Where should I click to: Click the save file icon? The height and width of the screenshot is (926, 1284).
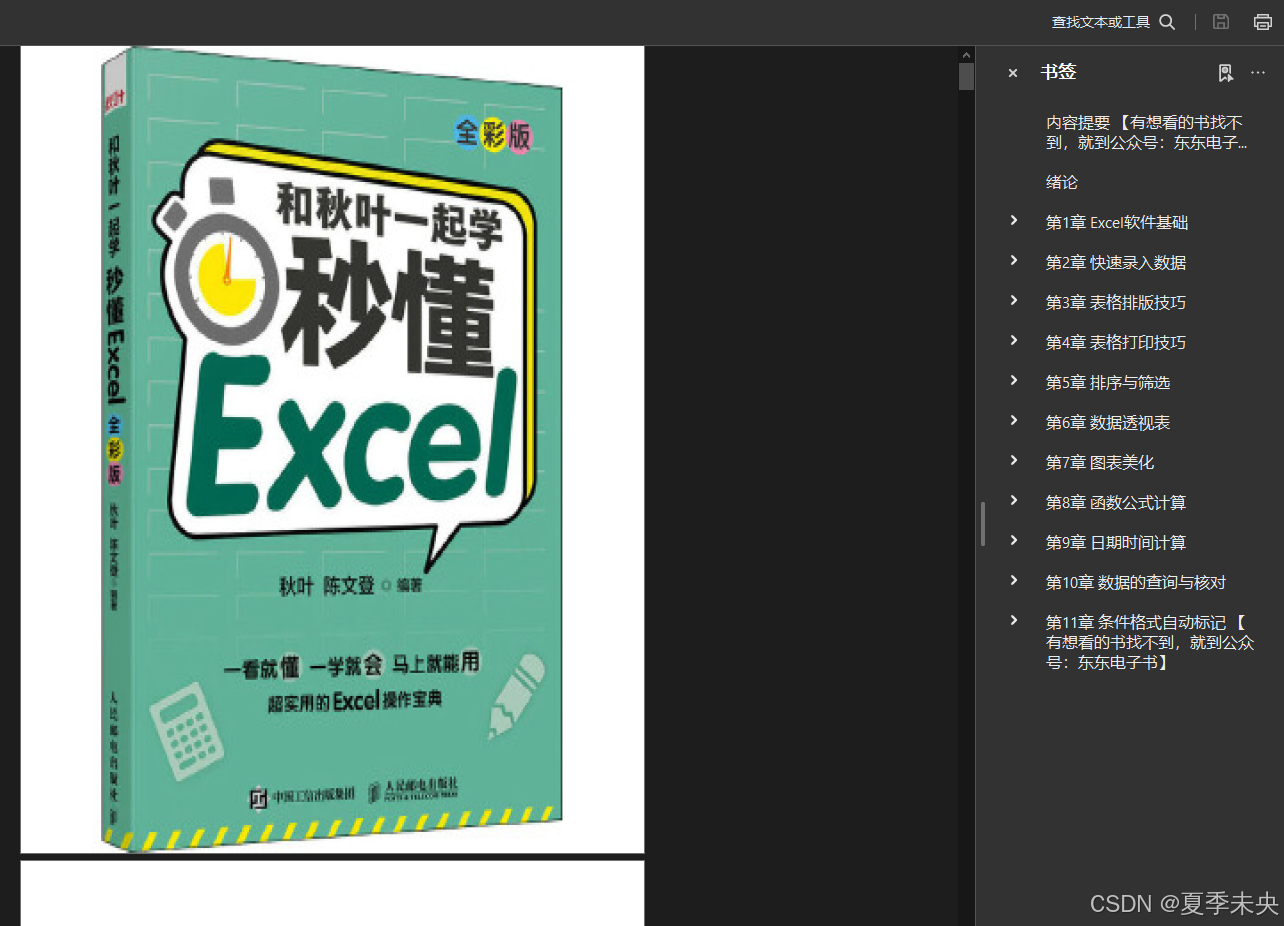point(1221,22)
